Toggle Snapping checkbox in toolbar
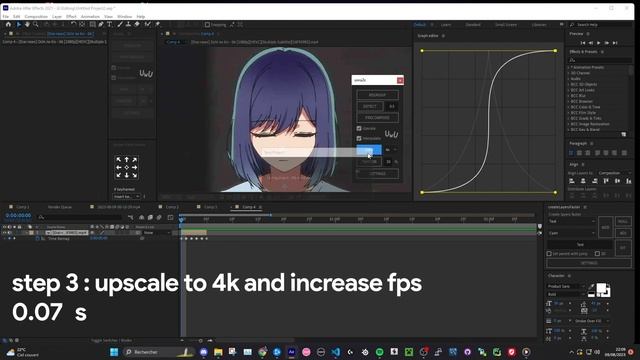Image resolution: width=640 pixels, height=360 pixels. [207, 25]
